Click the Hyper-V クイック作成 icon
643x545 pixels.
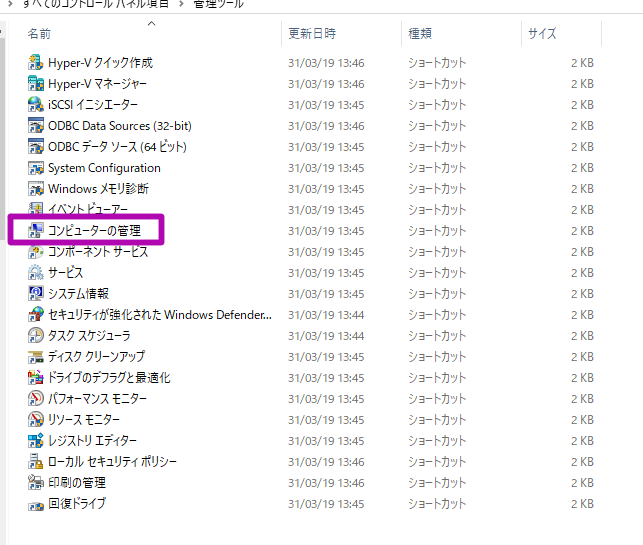coord(36,63)
